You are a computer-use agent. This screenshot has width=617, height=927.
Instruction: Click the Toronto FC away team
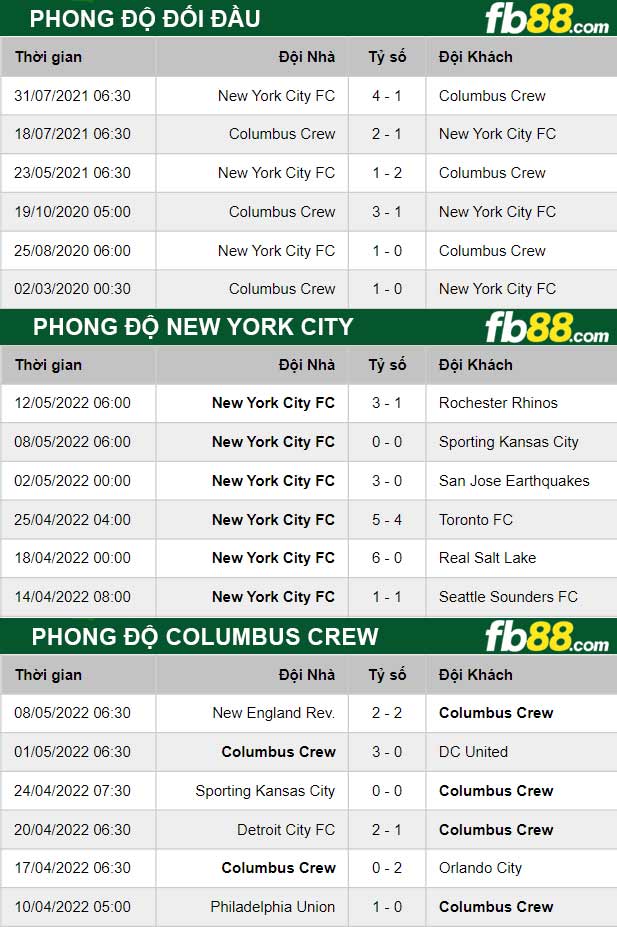[x=475, y=520]
